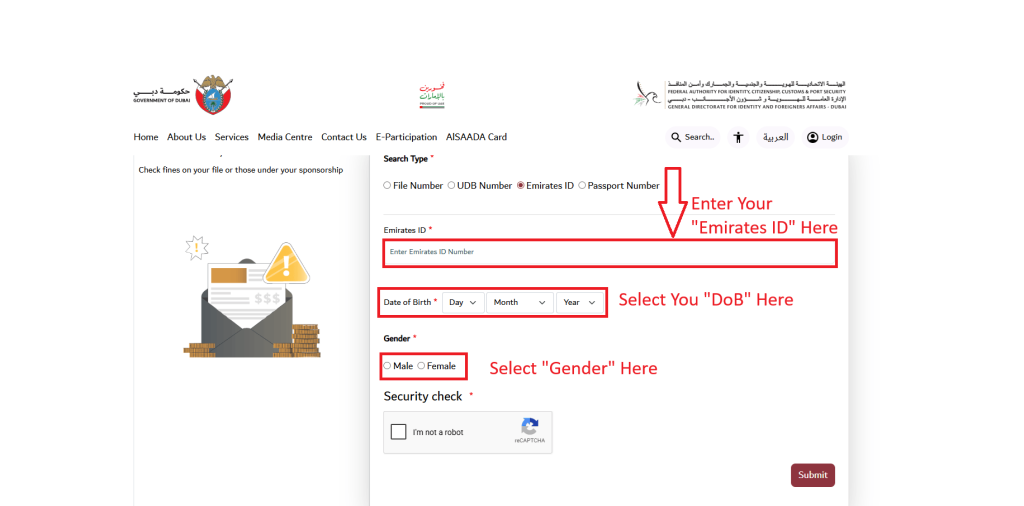Choose the Female gender option
The image size is (1024, 506).
coord(421,366)
